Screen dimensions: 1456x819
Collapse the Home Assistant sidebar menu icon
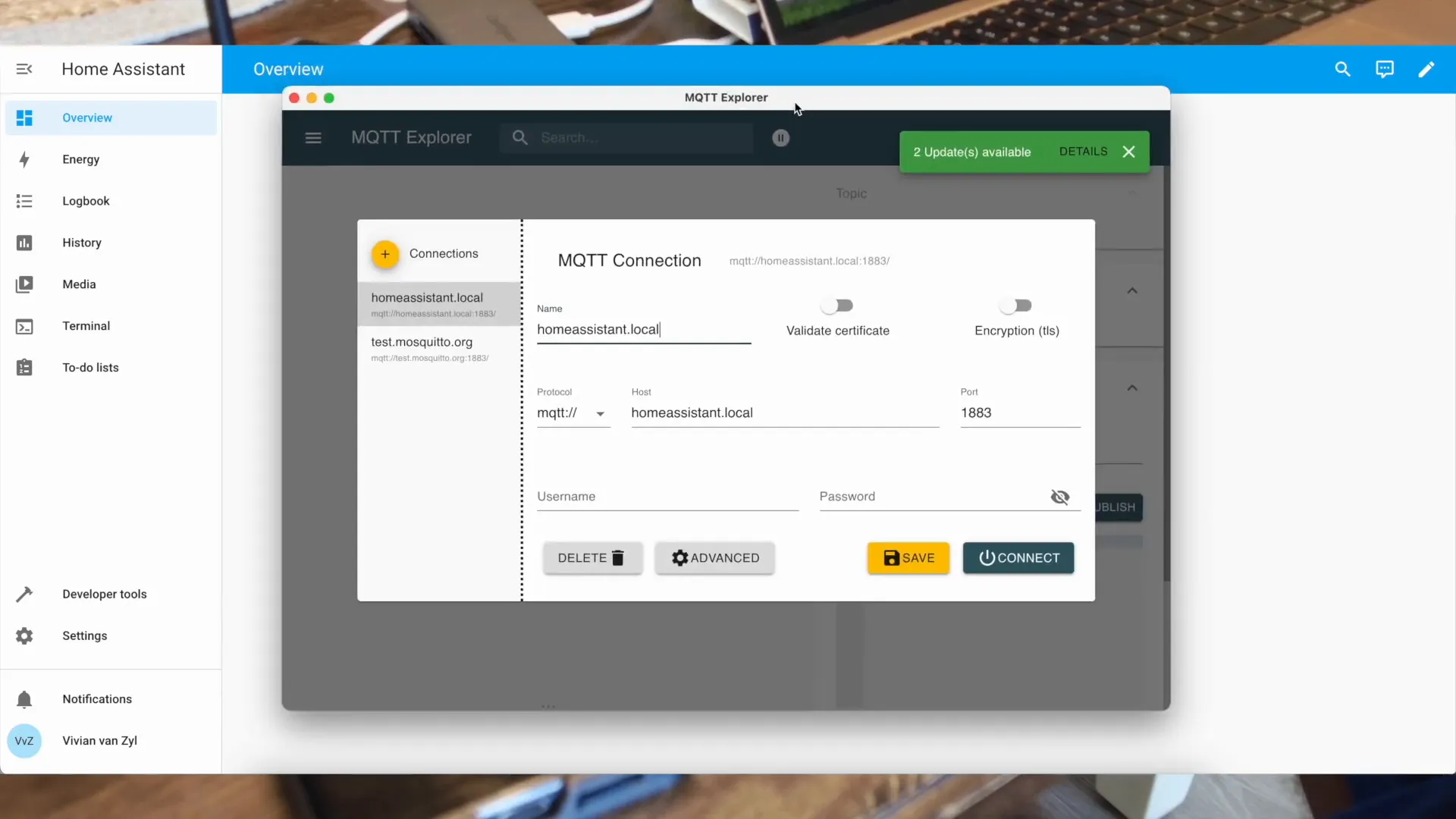[x=24, y=69]
